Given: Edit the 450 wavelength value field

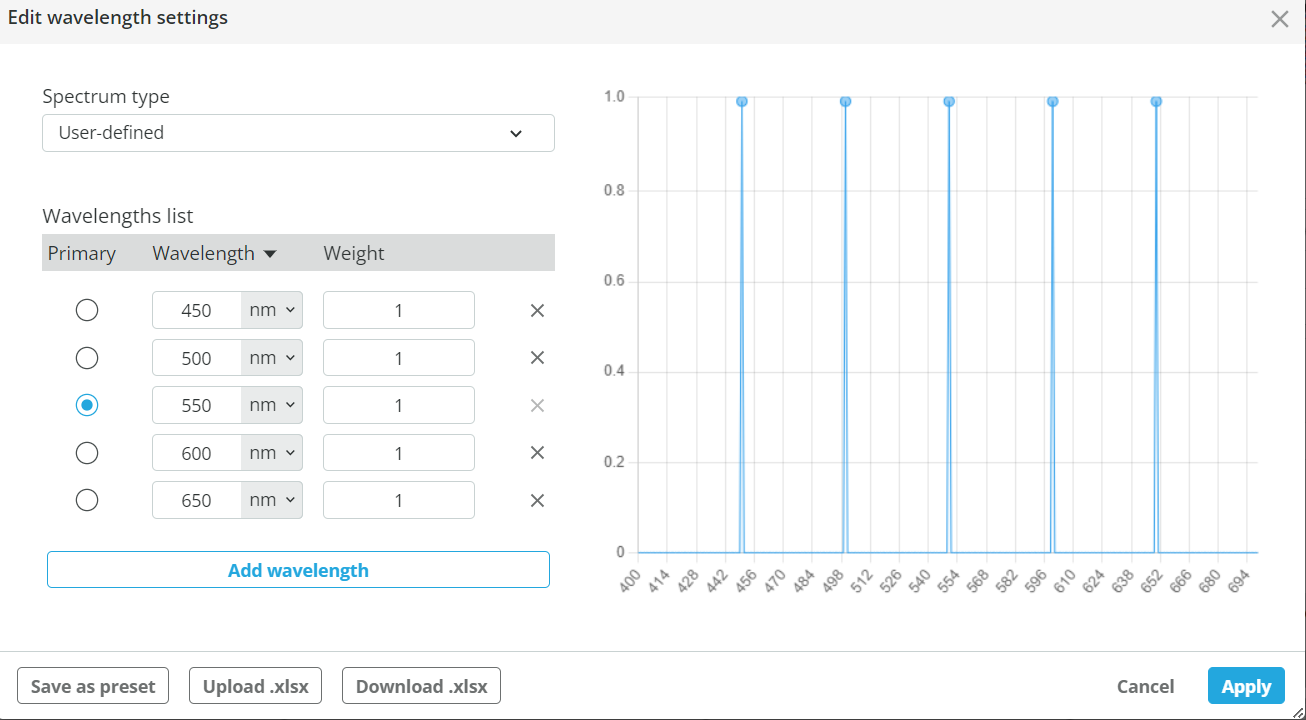Looking at the screenshot, I should (197, 310).
